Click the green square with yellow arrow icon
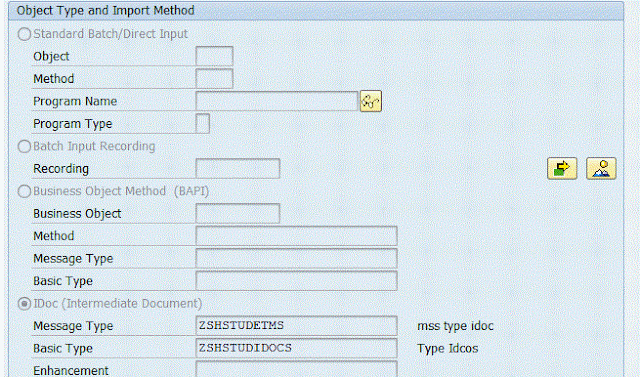This screenshot has height=377, width=640. 562,168
